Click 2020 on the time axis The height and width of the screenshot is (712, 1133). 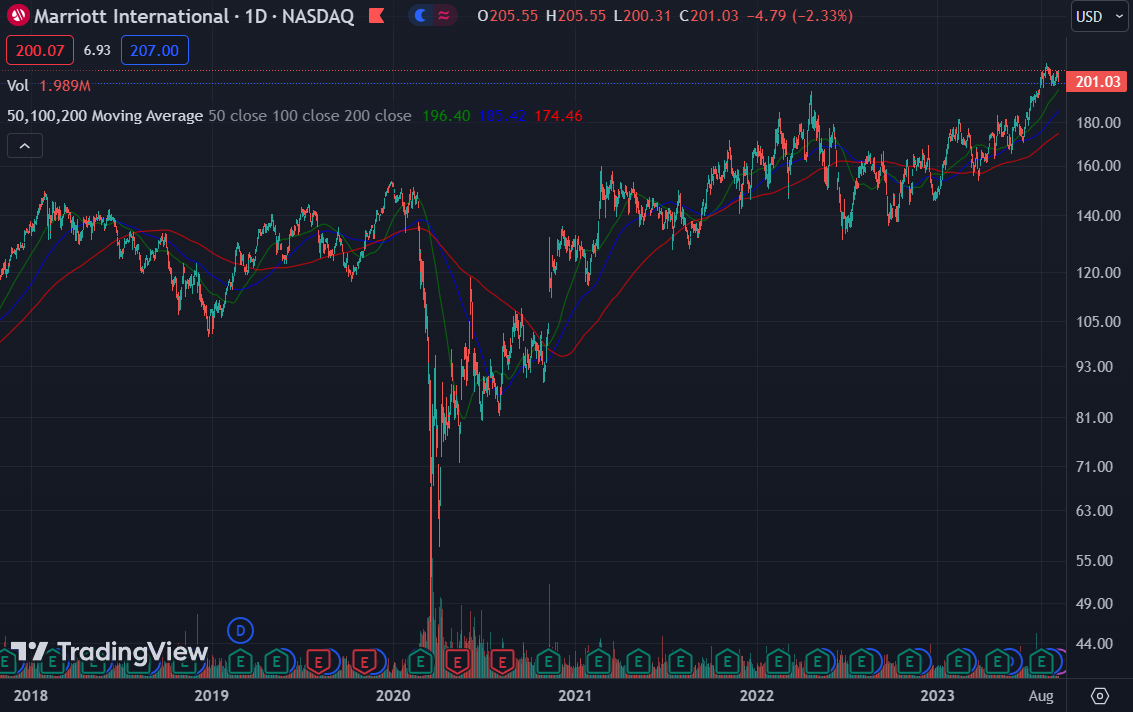[393, 695]
